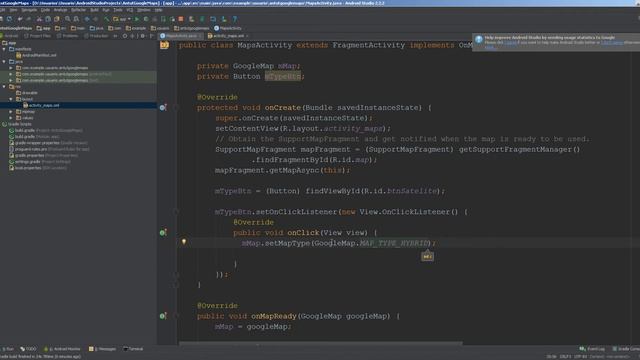Navigate Back with the left arrow icon
The image size is (640, 360).
coord(87,19)
